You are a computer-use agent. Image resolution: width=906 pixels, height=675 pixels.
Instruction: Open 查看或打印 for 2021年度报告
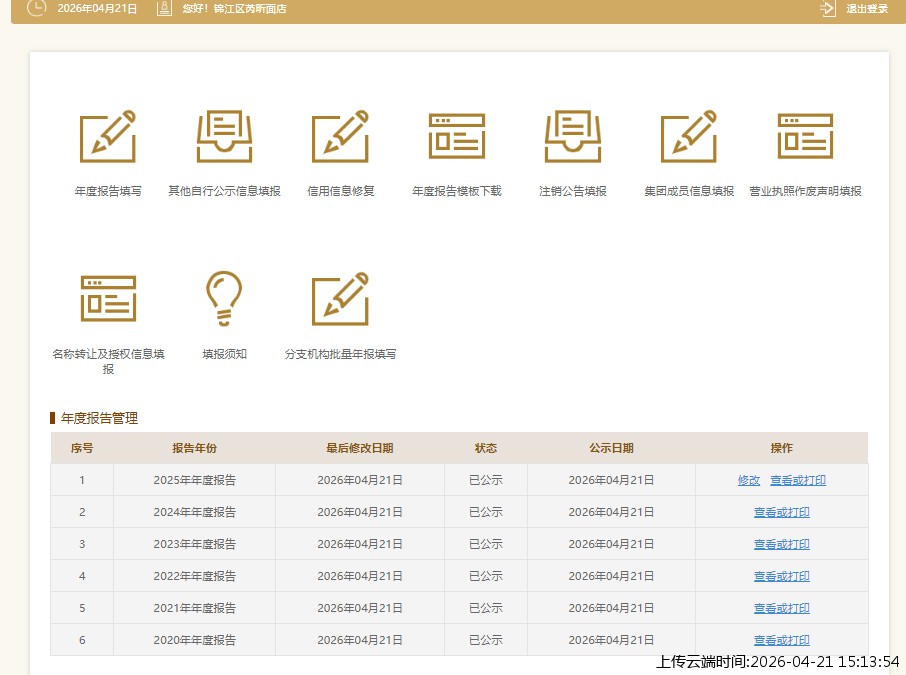(x=782, y=608)
